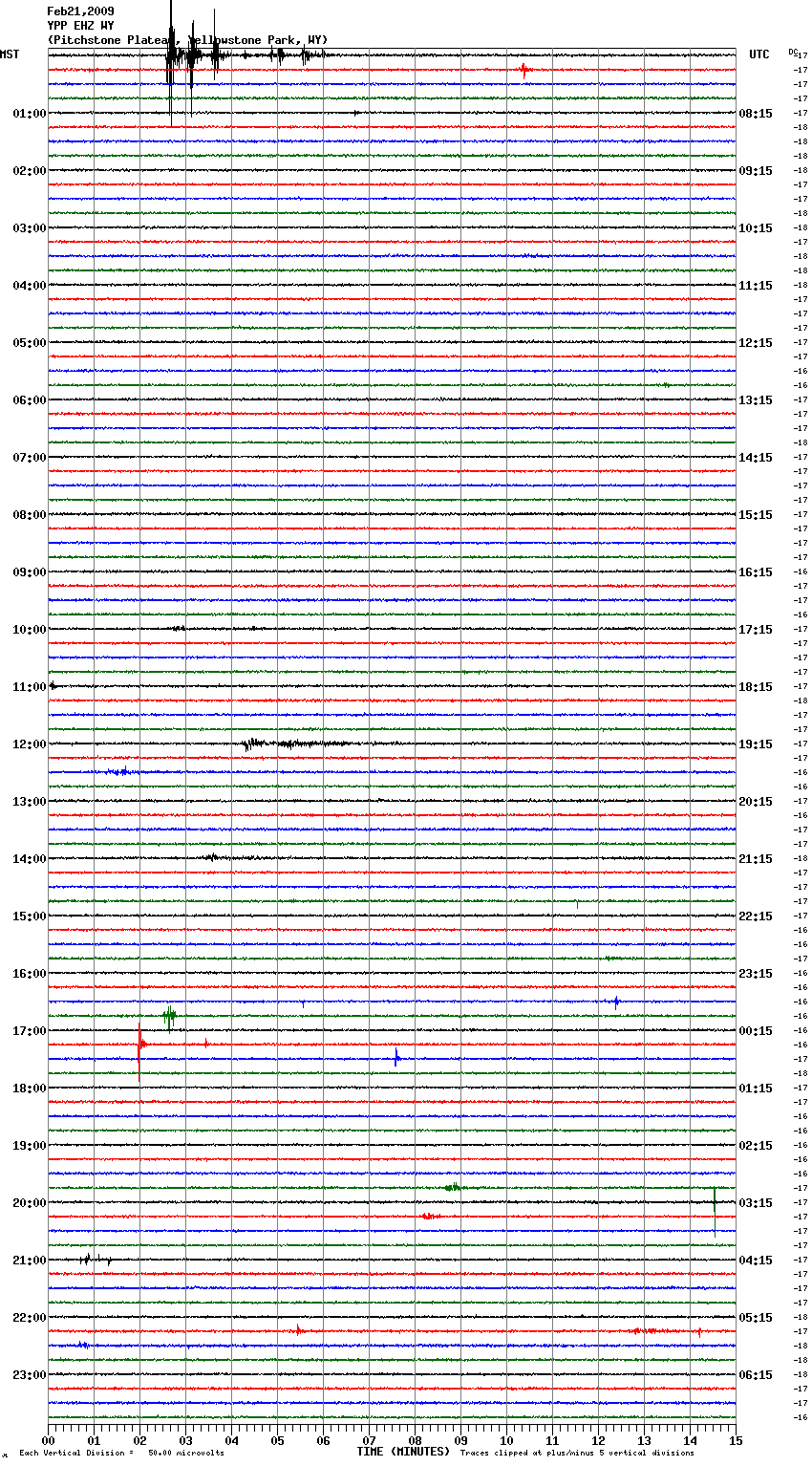Viewport: 812px width, 1466px height.
Task: Click the 16:15 UTC time label
Action: tap(756, 572)
